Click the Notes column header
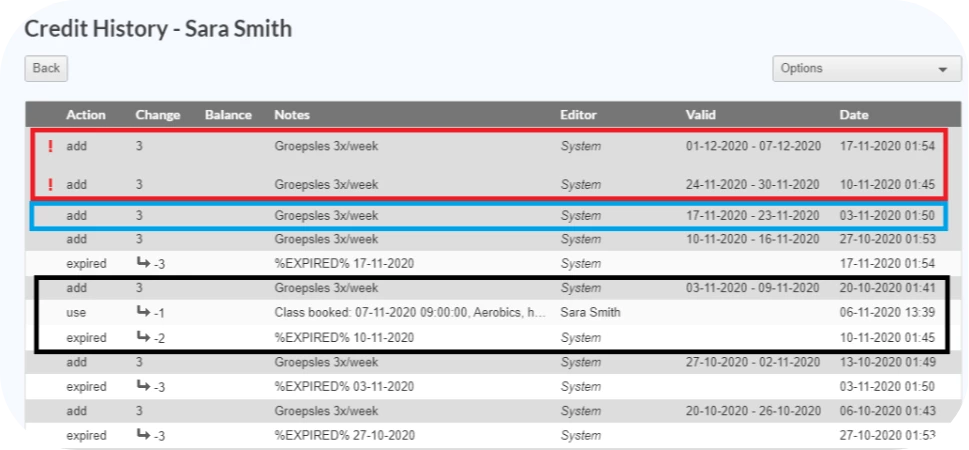Screen dimensions: 969x450 click(292, 115)
